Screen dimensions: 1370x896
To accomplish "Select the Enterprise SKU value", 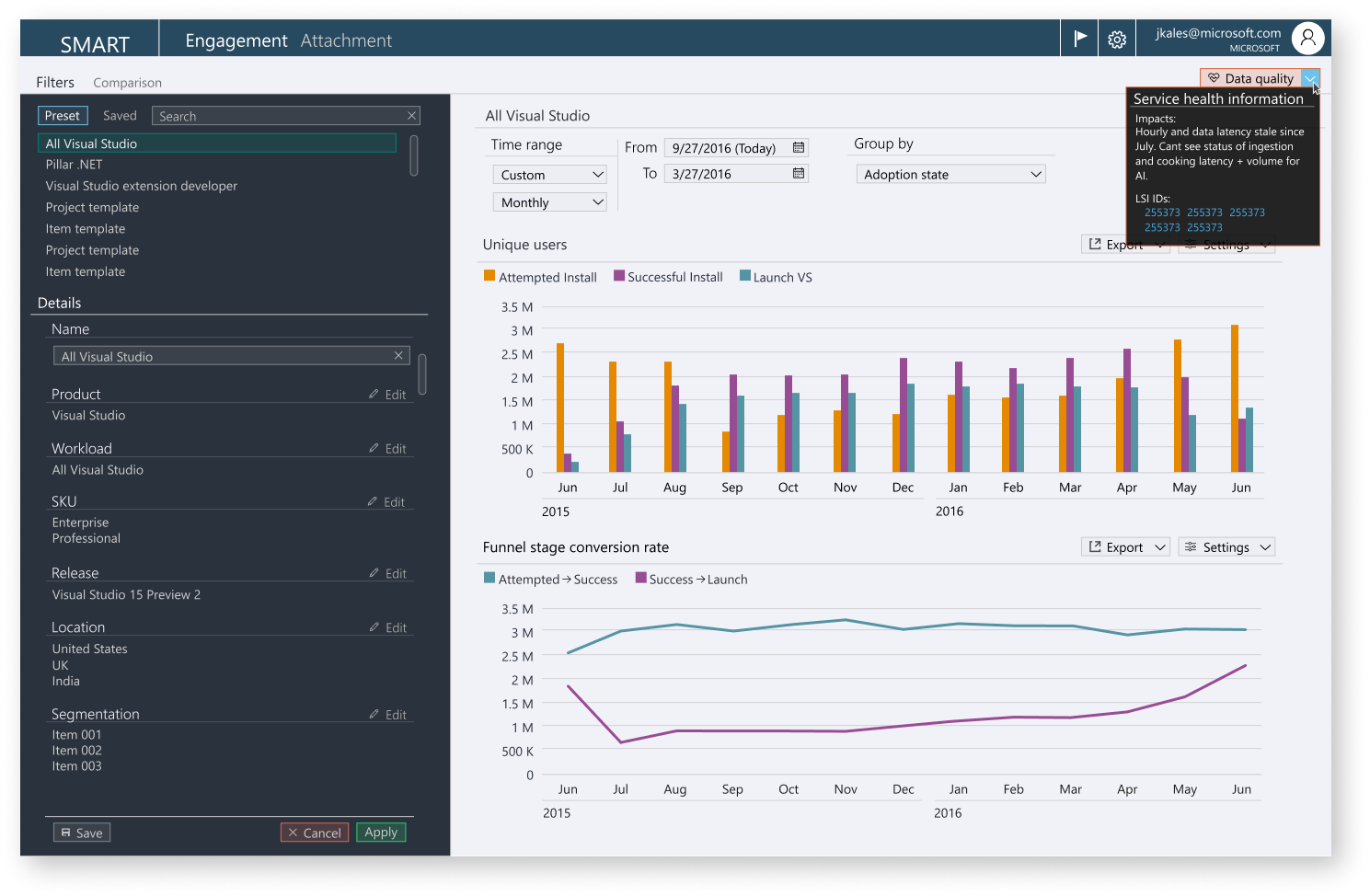I will 81,523.
